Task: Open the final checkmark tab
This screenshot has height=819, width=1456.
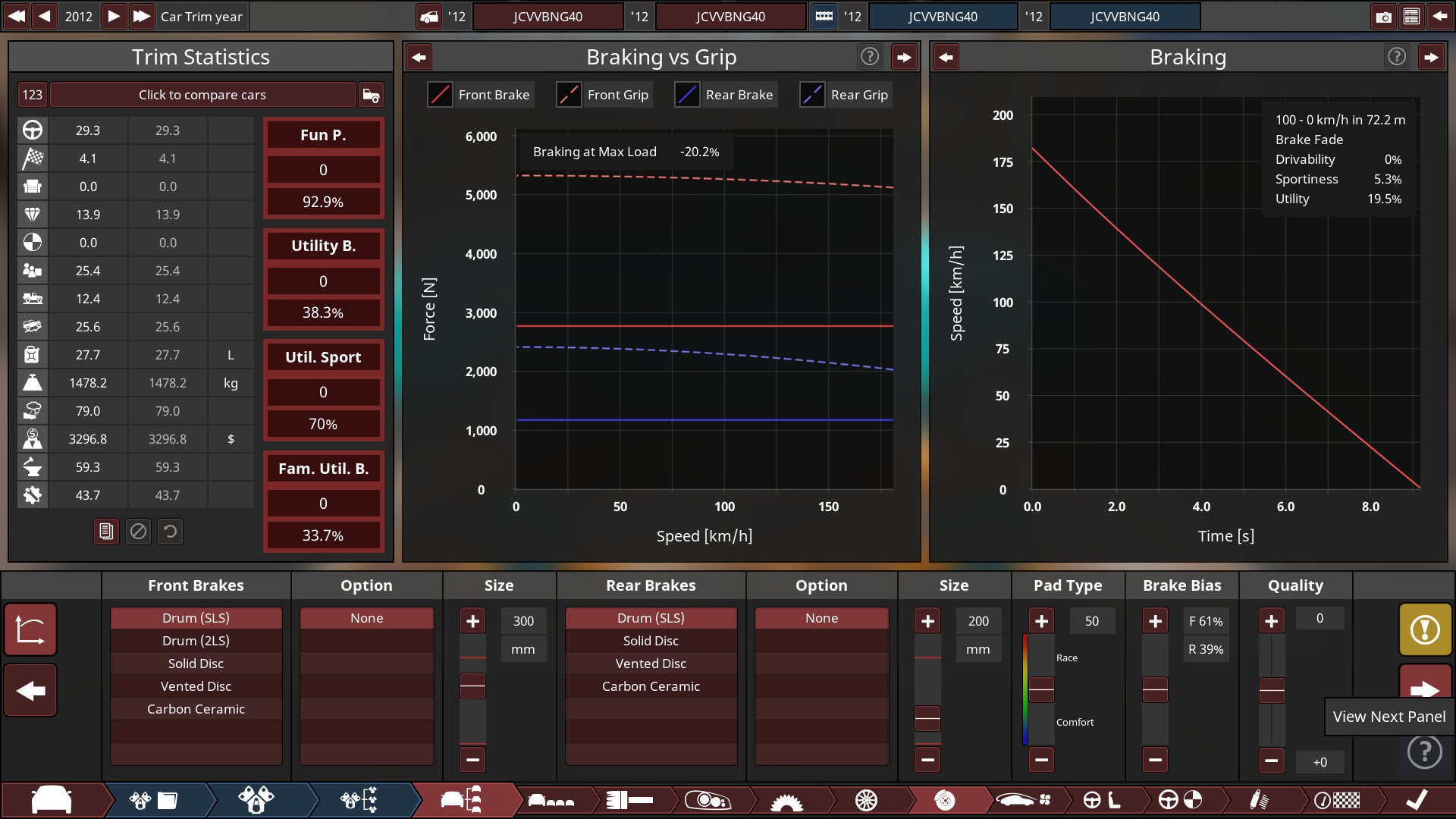Action: tap(1415, 800)
